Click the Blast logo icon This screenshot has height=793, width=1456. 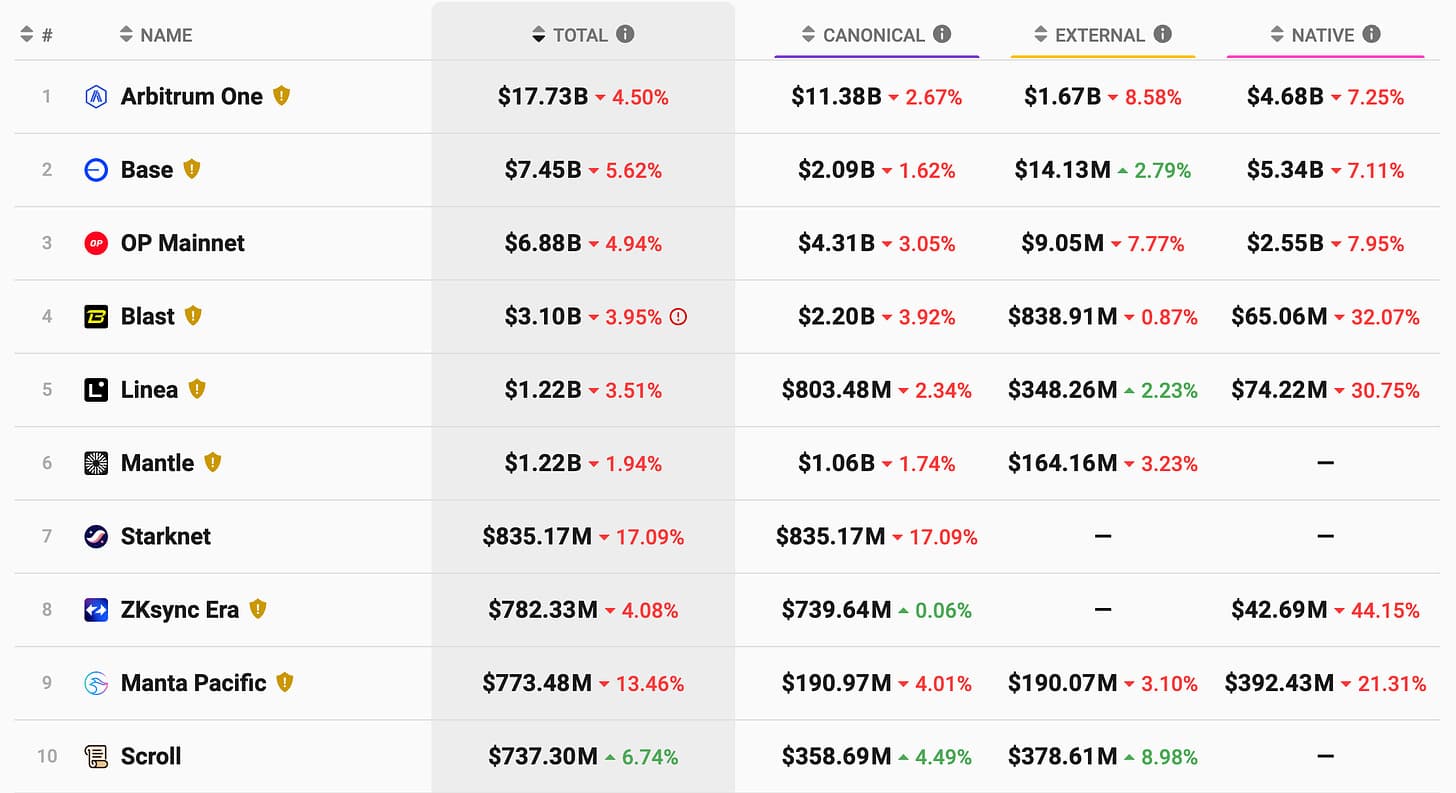click(x=96, y=317)
